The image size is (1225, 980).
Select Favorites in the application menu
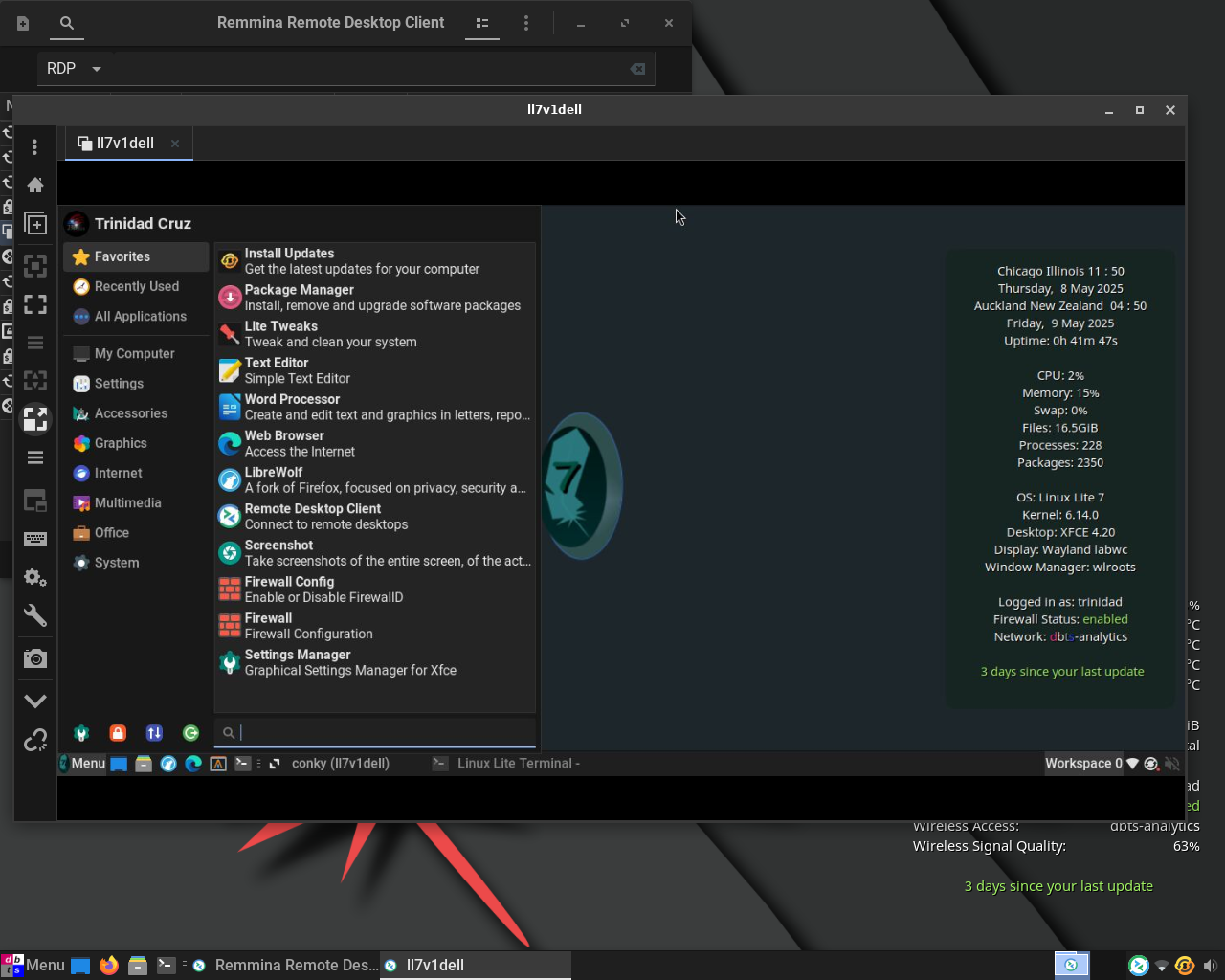(136, 256)
